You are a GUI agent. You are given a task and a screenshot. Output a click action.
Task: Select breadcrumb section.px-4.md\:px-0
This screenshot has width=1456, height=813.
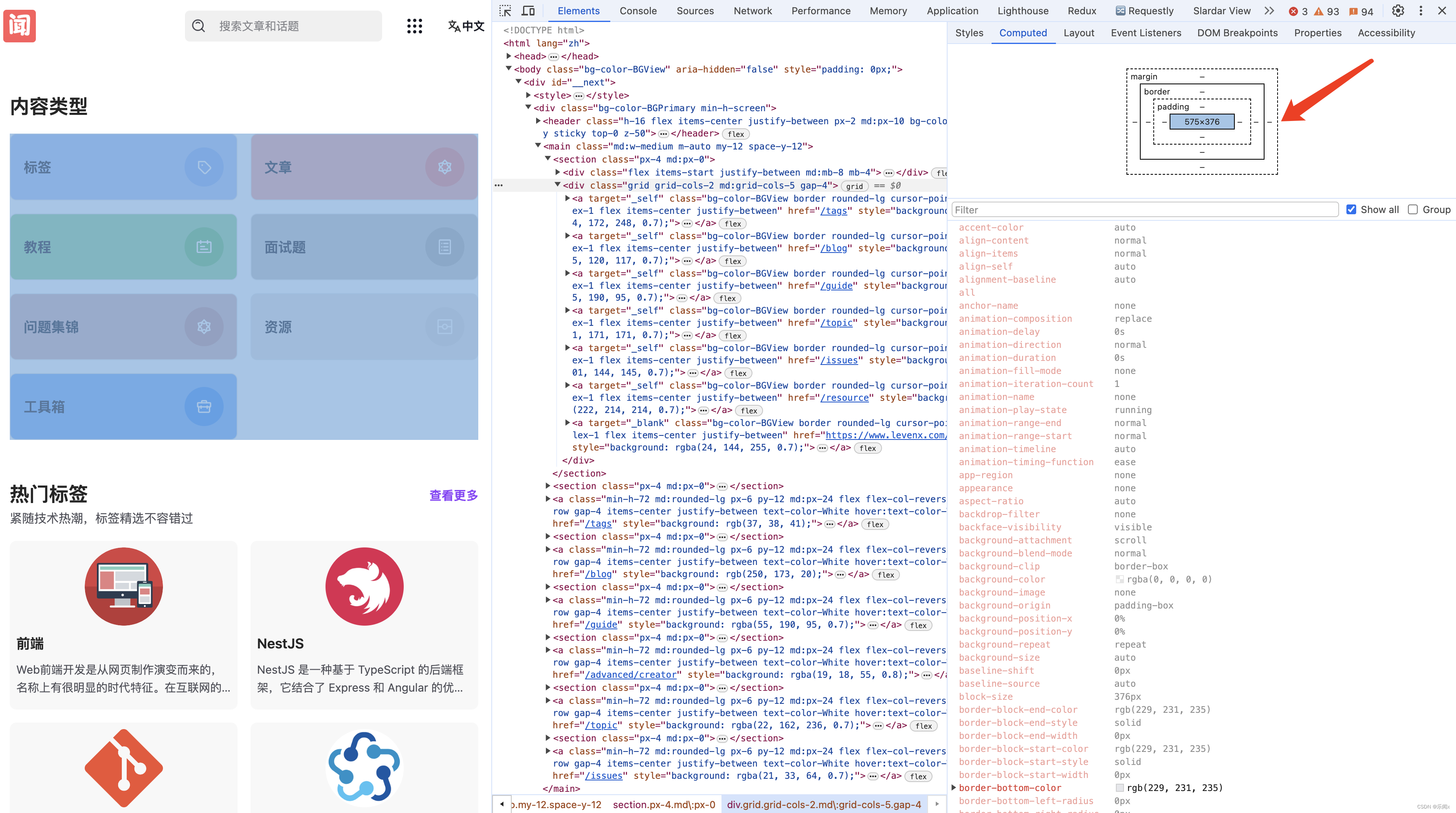(x=664, y=804)
